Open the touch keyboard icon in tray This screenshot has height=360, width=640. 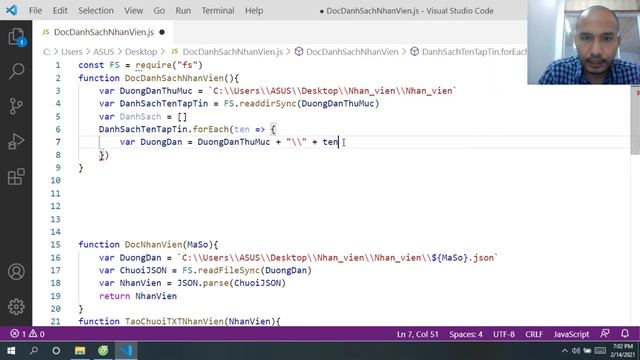click(600, 351)
